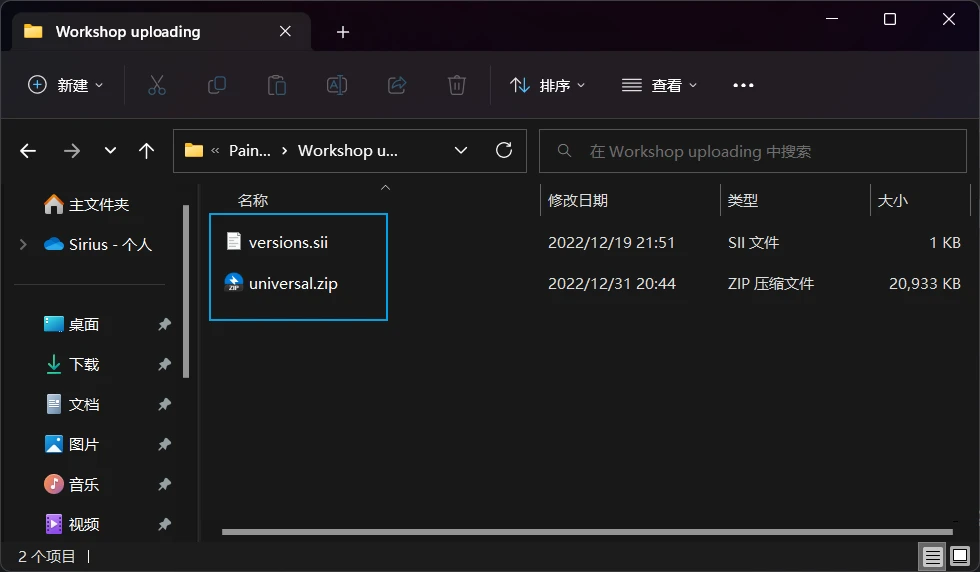This screenshot has width=980, height=572.
Task: Click the ZIP 压缩文件 type cell
Action: point(771,284)
